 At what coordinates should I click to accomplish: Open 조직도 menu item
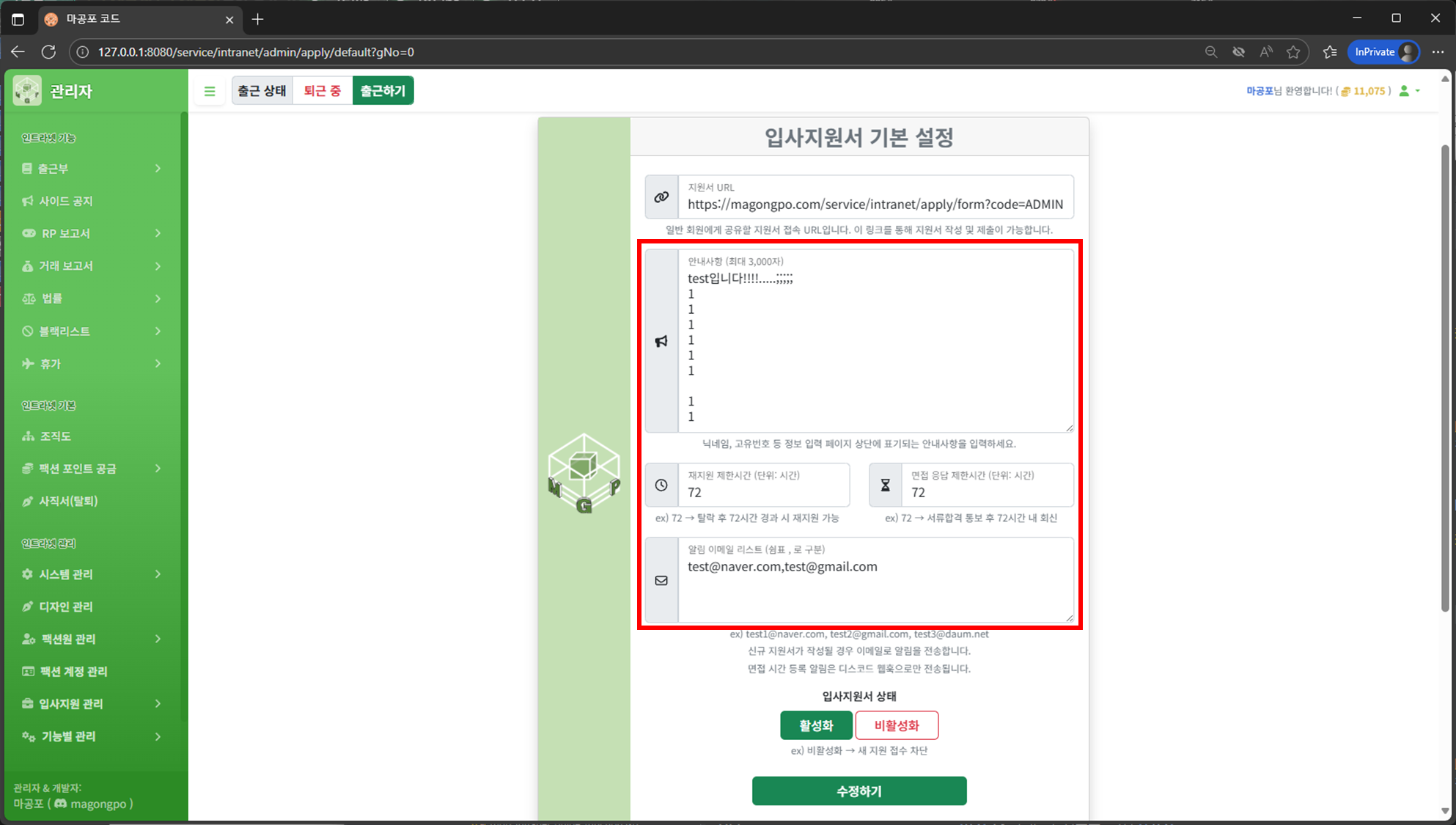pyautogui.click(x=92, y=436)
